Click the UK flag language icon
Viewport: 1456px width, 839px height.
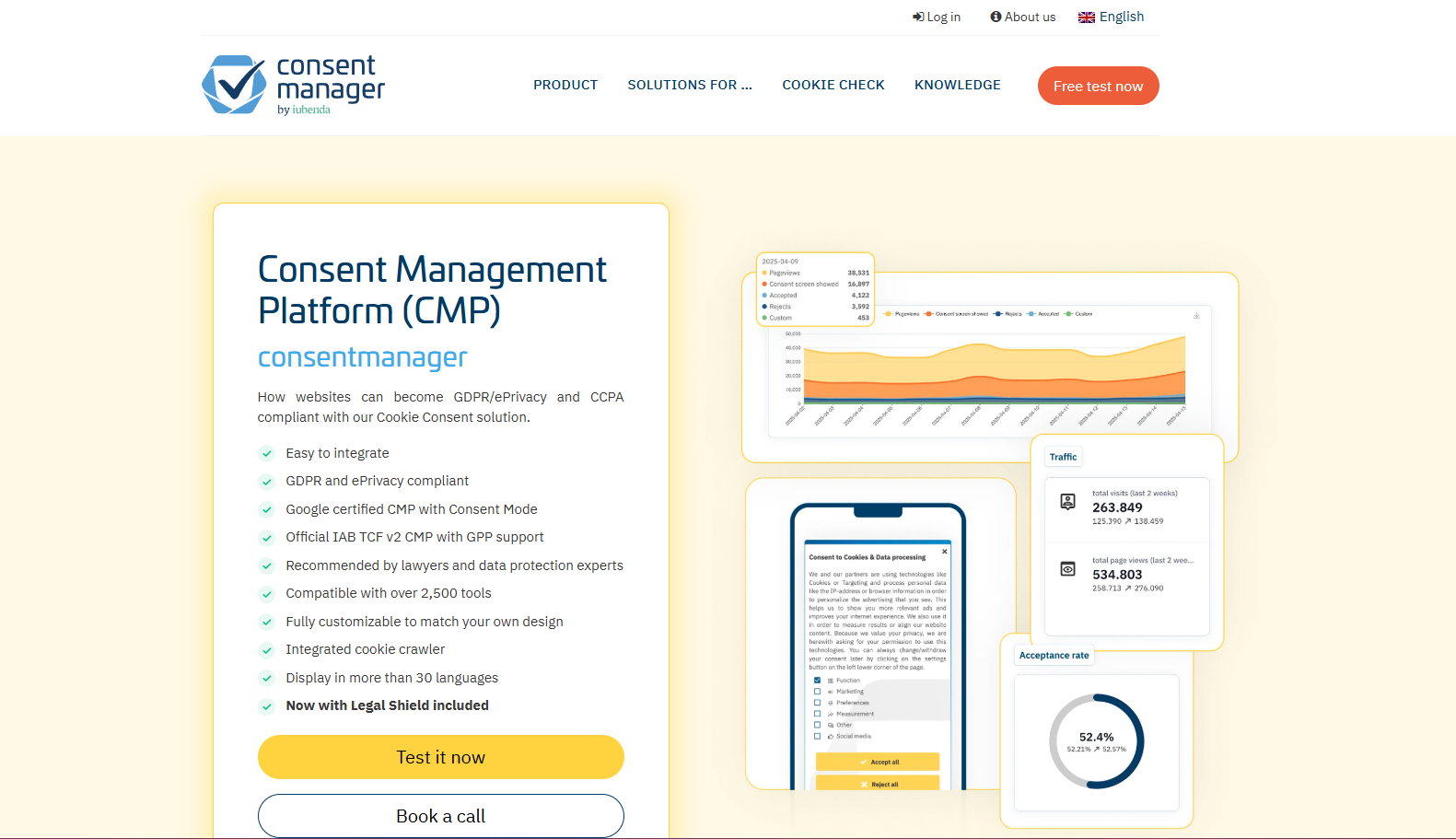coord(1087,17)
